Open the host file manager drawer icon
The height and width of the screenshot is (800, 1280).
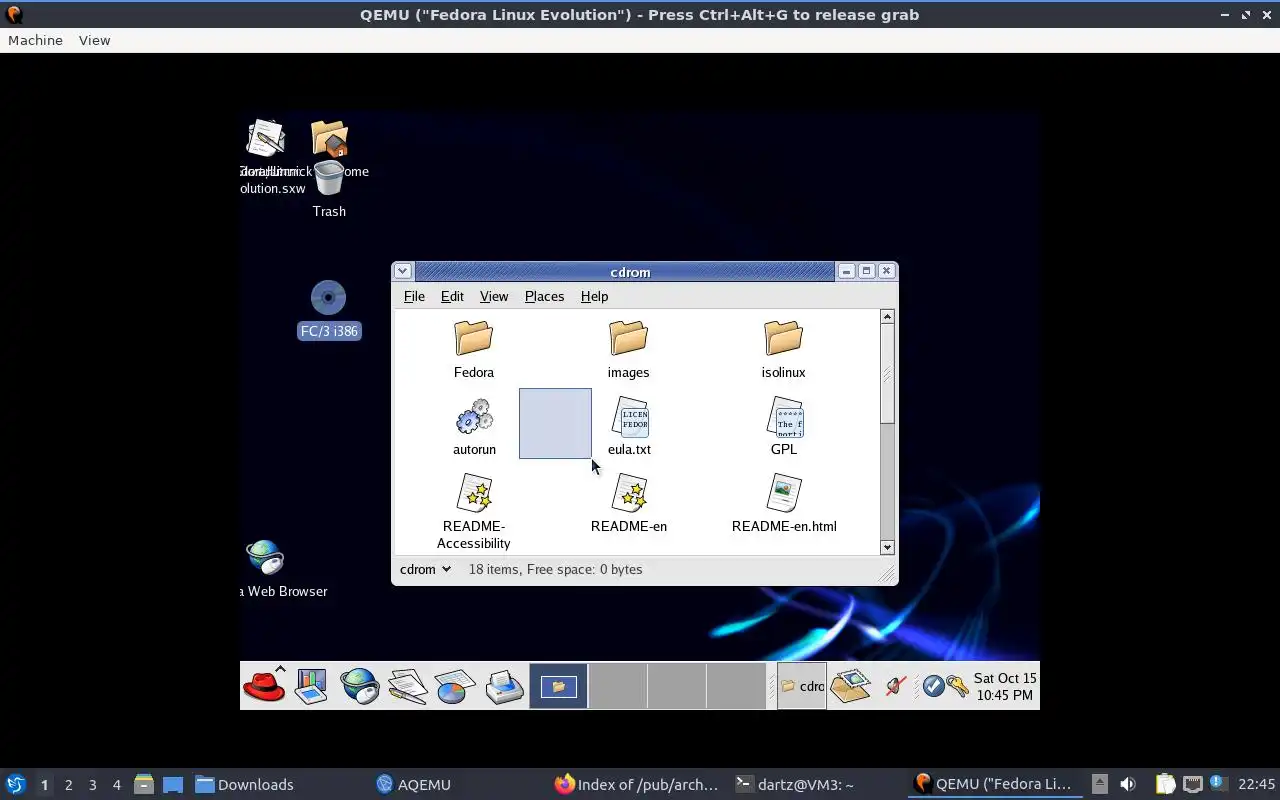tap(143, 784)
